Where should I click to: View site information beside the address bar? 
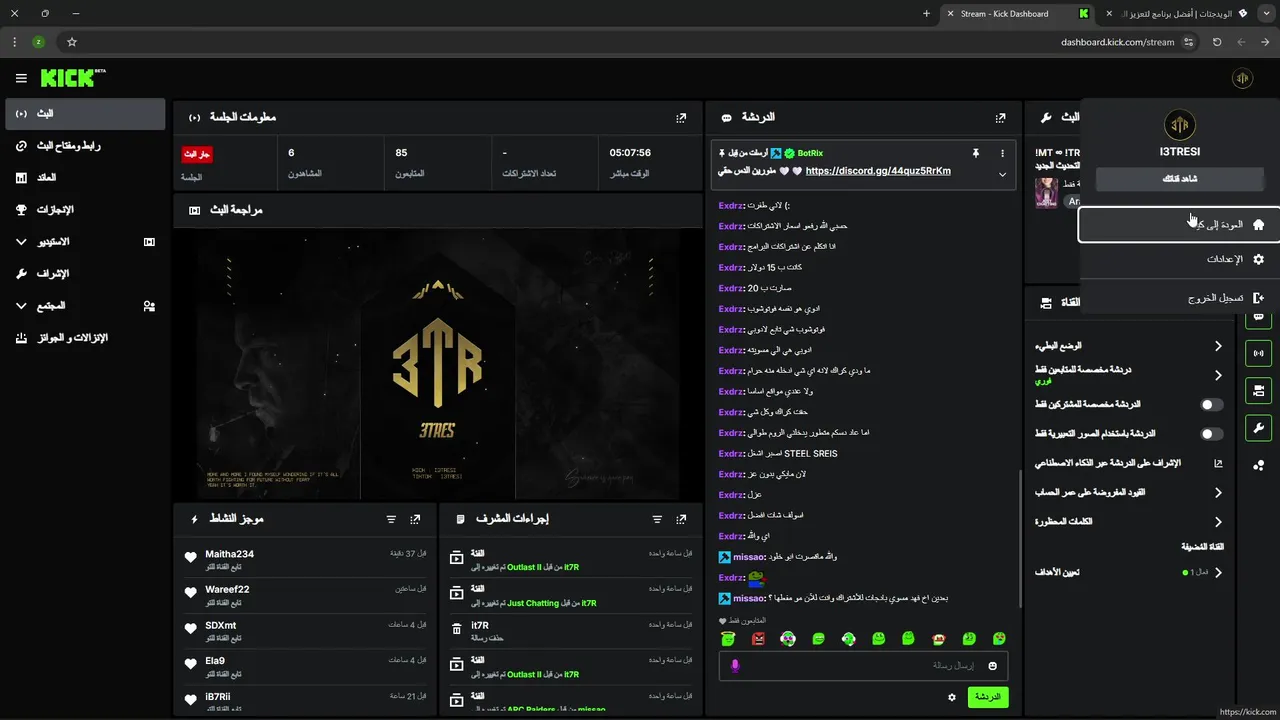[1188, 42]
